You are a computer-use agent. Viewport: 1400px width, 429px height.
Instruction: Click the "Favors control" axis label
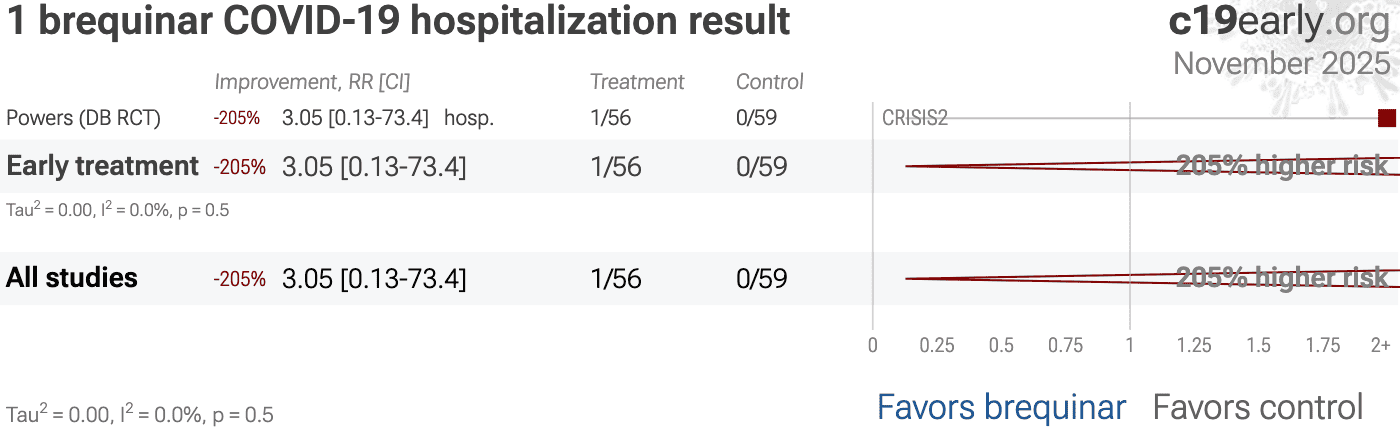(1258, 407)
